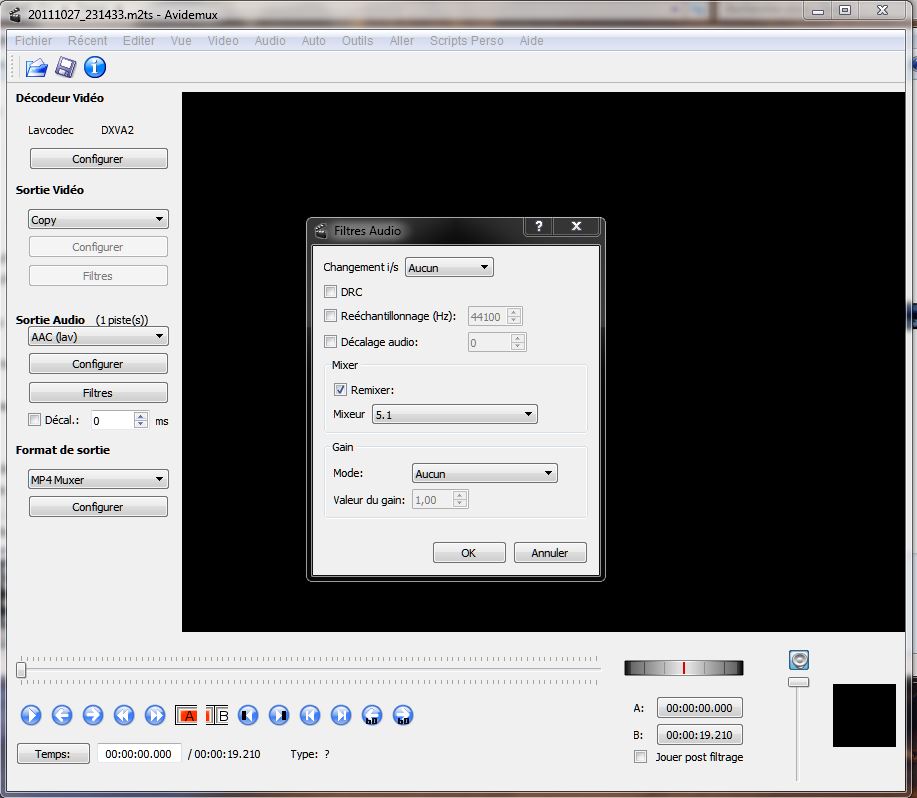The width and height of the screenshot is (917, 798).
Task: Click the Save video floppy icon
Action: pyautogui.click(x=66, y=68)
